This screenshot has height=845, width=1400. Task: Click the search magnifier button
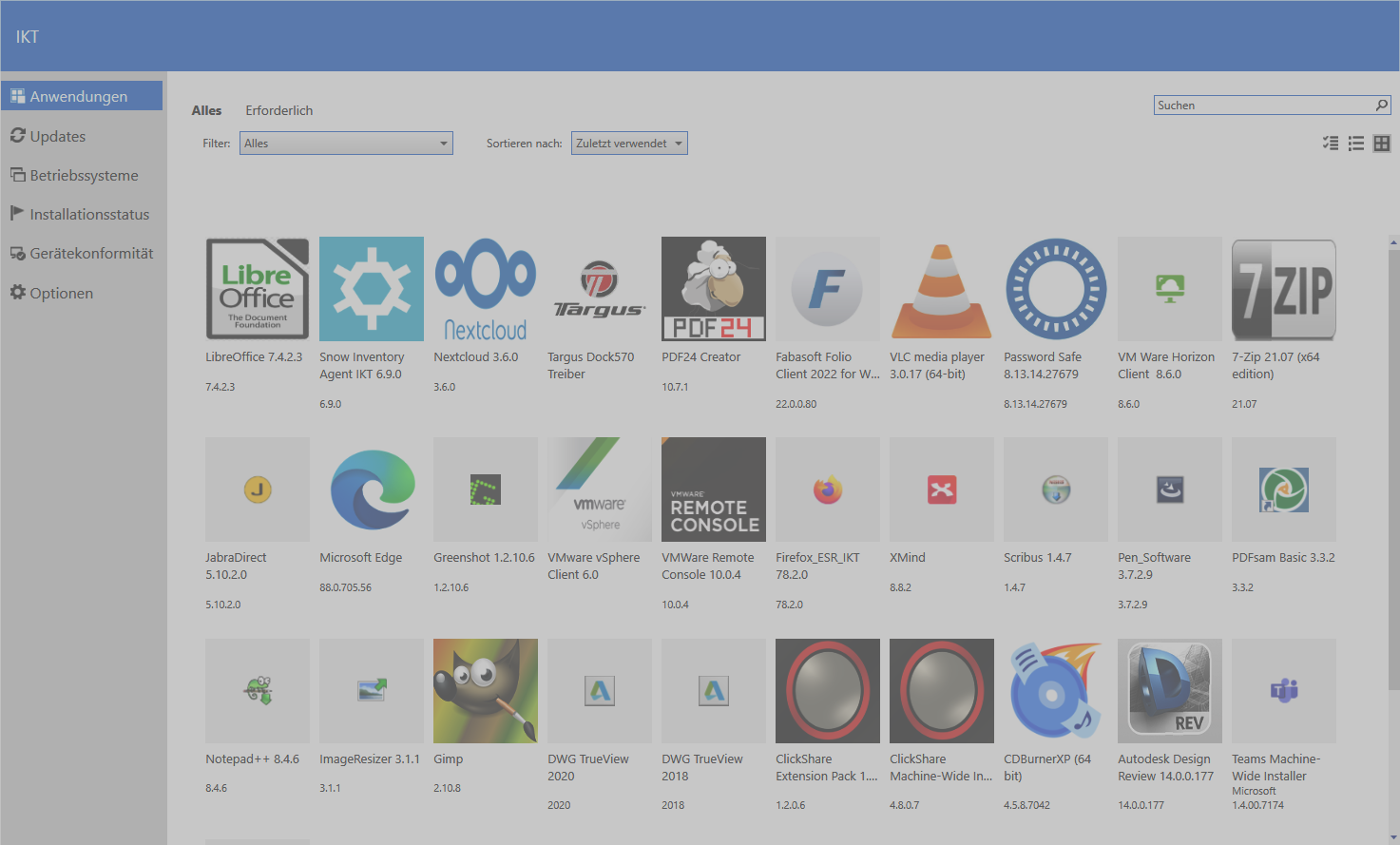coord(1382,105)
